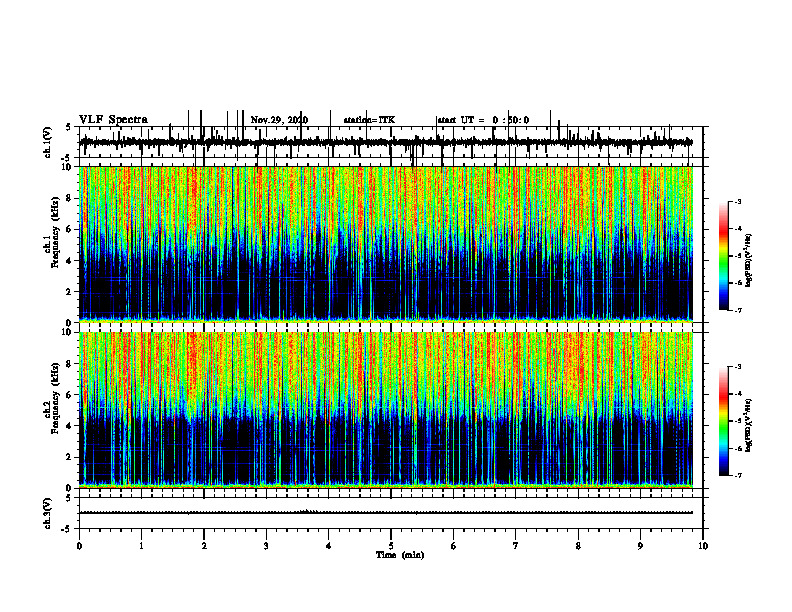
Task: Click the time axis tick label '10'
Action: 703,546
